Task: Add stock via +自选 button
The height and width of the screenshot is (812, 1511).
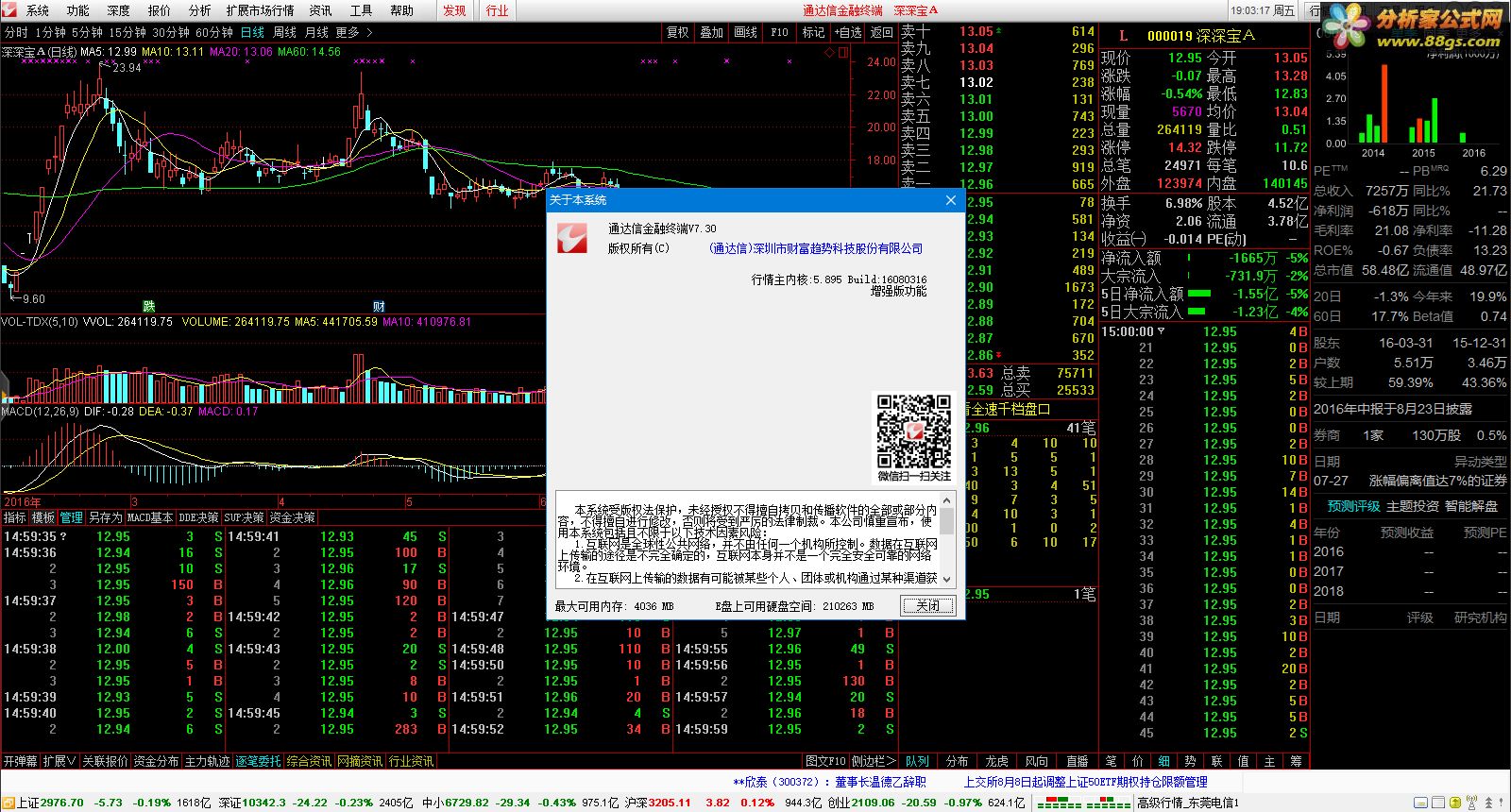Action: (x=847, y=32)
